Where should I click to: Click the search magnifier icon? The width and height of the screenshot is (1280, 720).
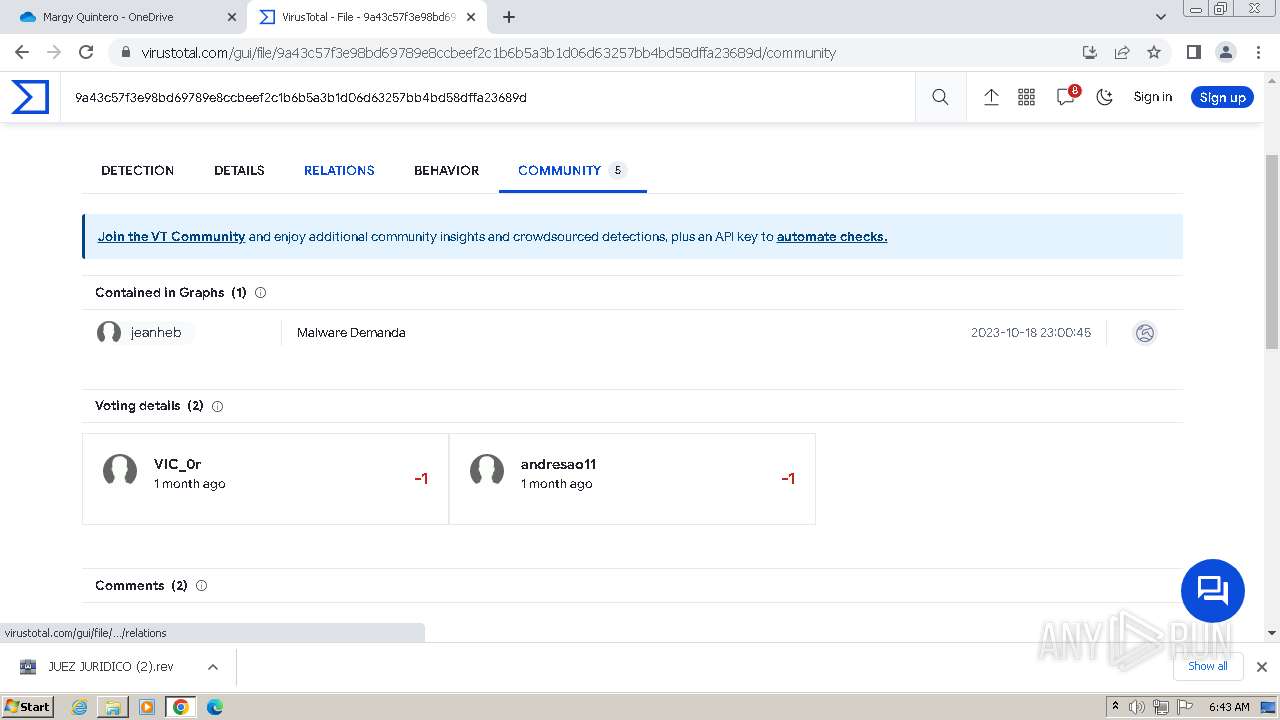[x=940, y=97]
